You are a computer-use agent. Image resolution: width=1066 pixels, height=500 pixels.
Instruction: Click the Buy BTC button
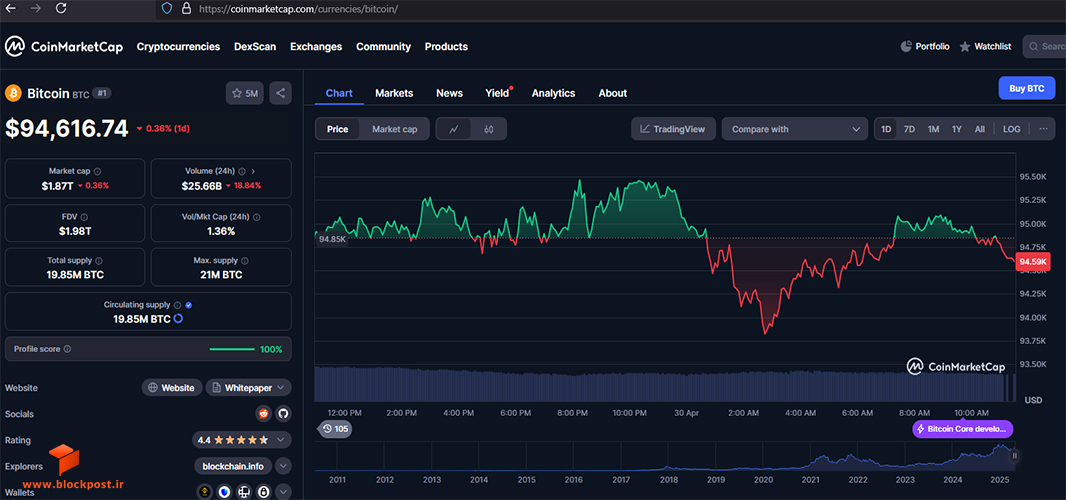click(1027, 88)
